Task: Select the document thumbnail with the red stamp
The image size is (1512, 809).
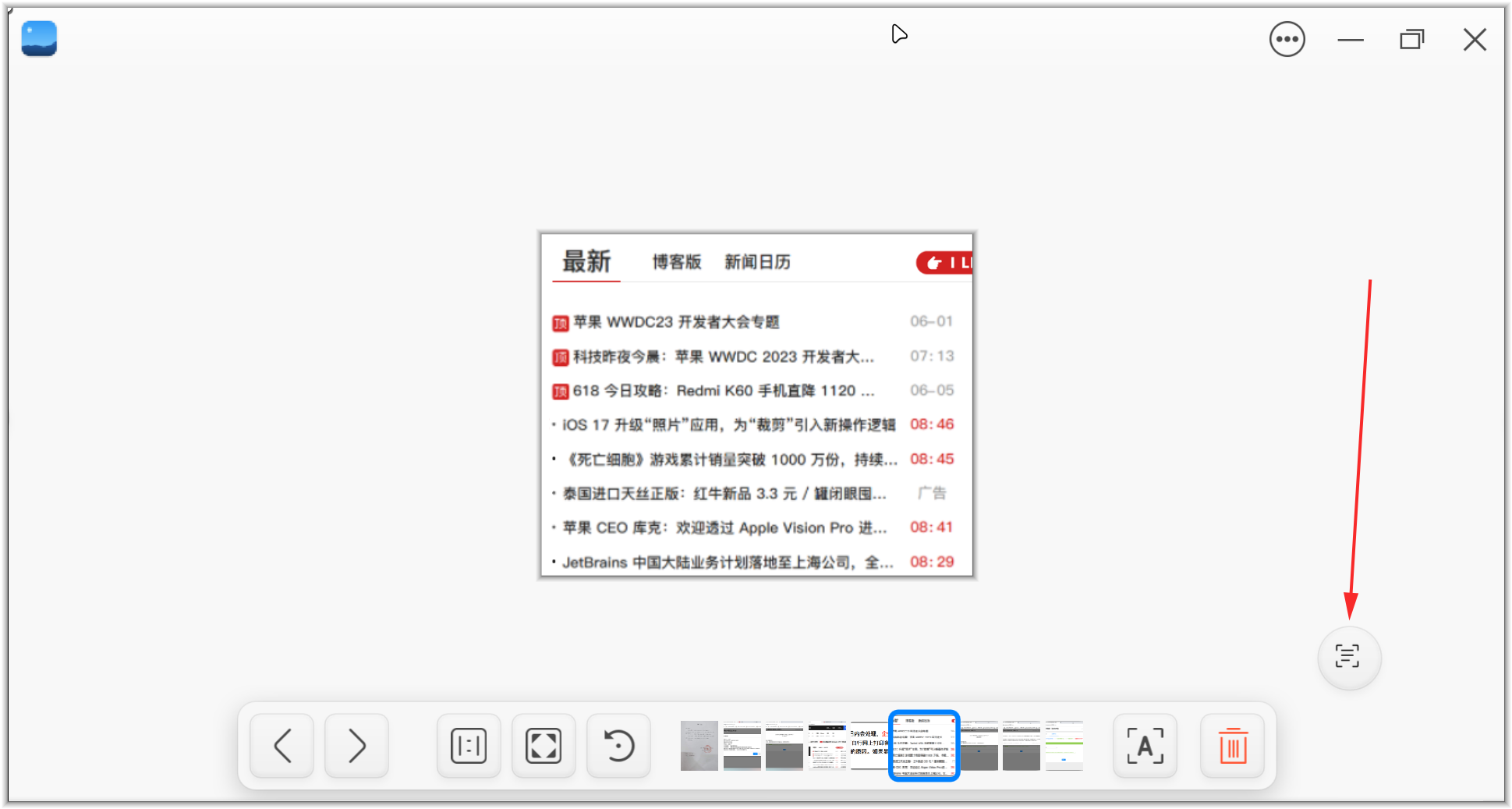Action: coord(699,745)
